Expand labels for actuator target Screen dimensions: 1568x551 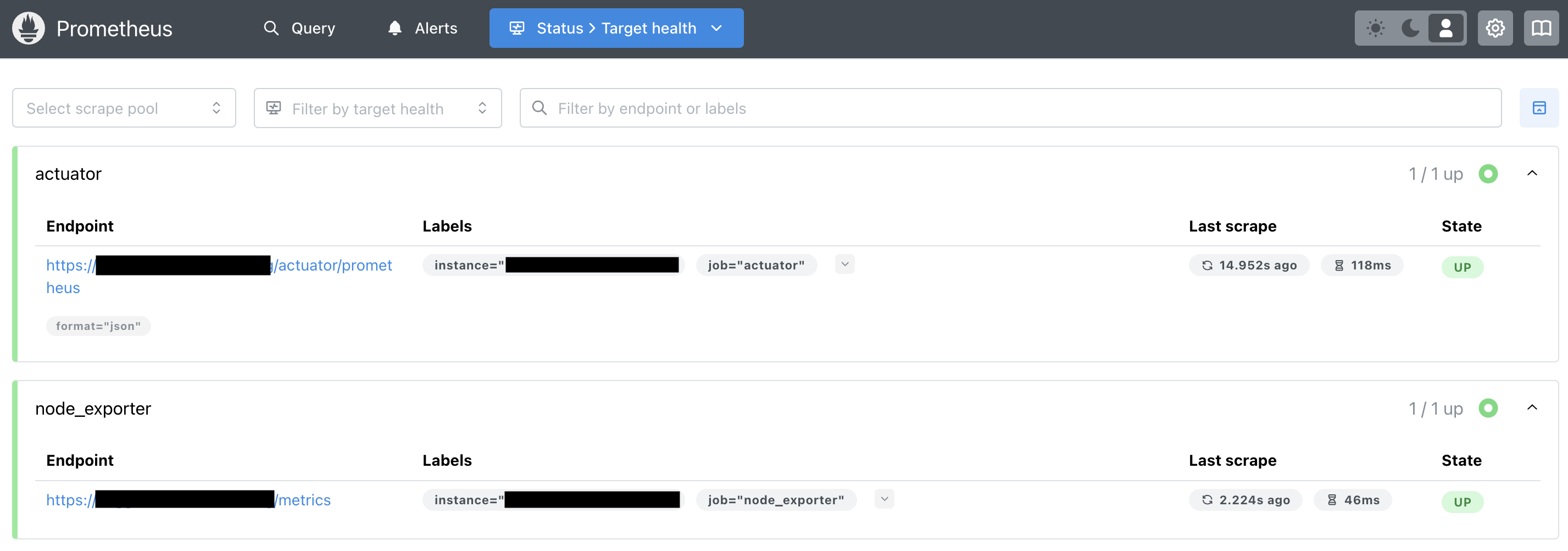point(845,265)
